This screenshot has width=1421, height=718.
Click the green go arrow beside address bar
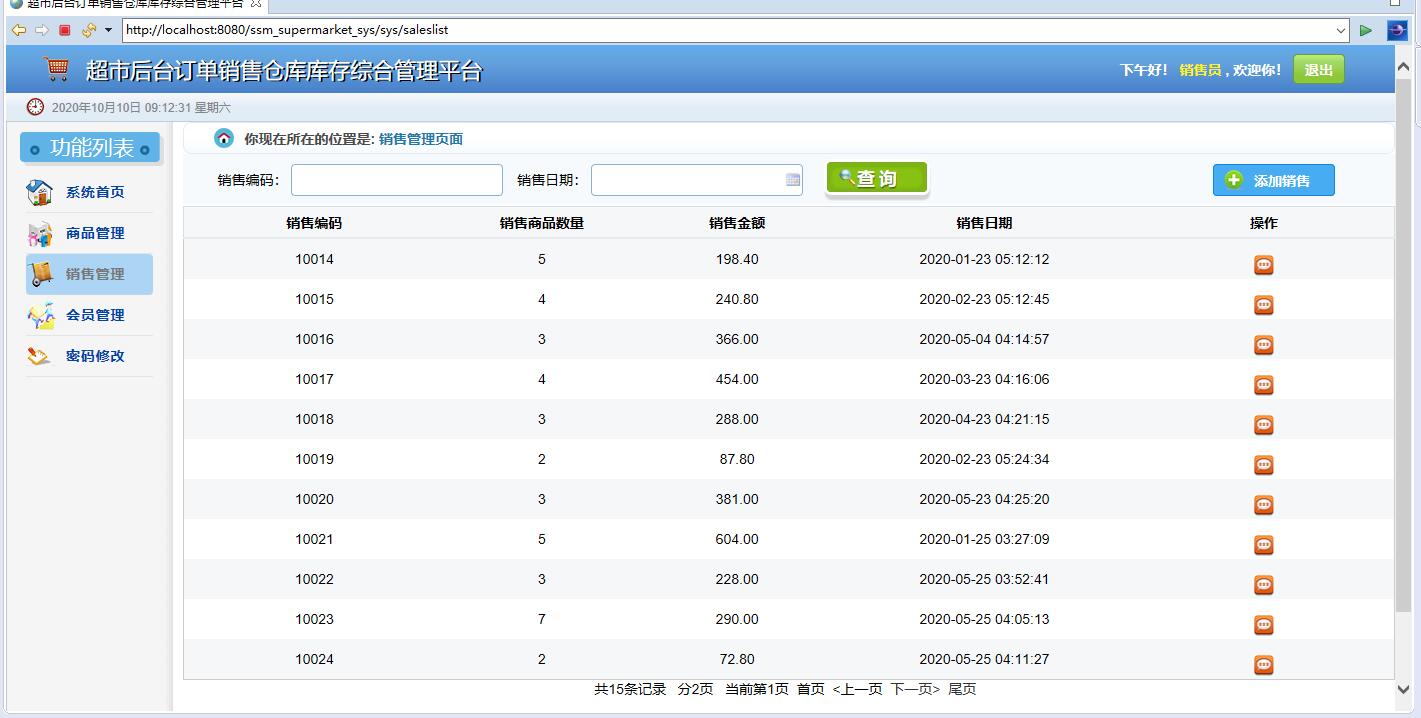[x=1366, y=30]
